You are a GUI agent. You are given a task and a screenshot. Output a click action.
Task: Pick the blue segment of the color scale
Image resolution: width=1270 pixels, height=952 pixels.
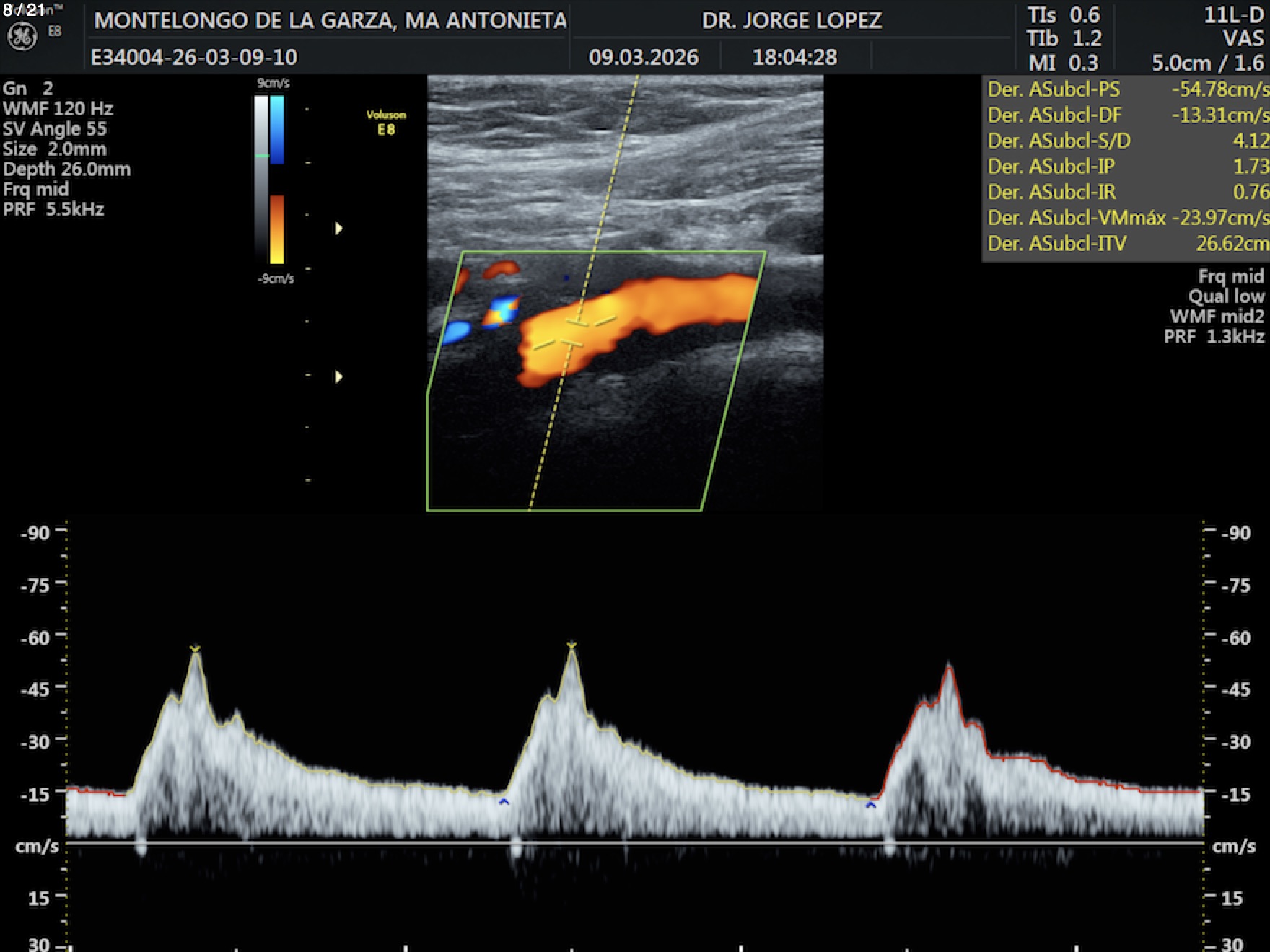pos(277,130)
